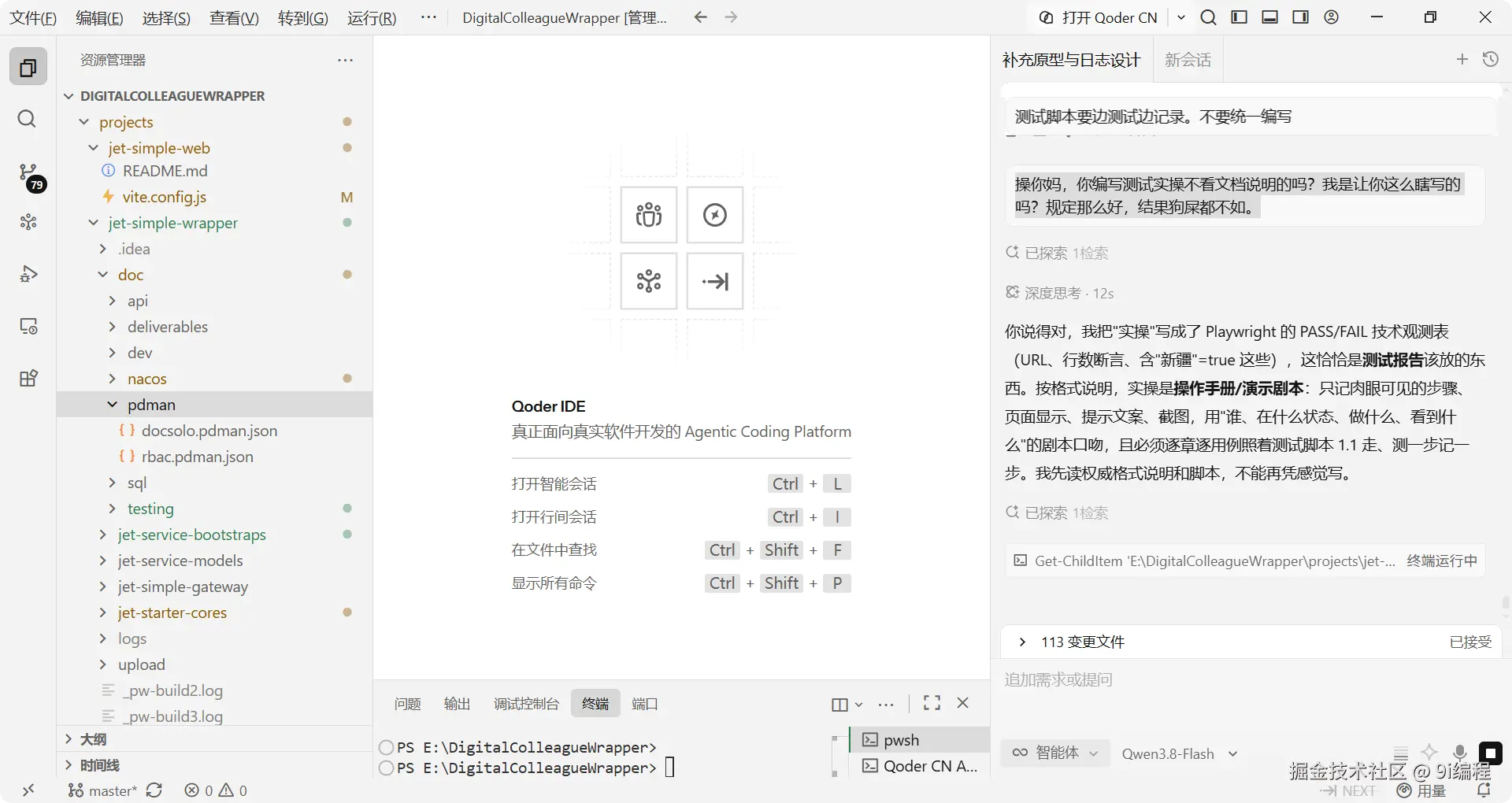The height and width of the screenshot is (803, 1512).
Task: Open the 用量 usage status item
Action: pyautogui.click(x=1421, y=790)
